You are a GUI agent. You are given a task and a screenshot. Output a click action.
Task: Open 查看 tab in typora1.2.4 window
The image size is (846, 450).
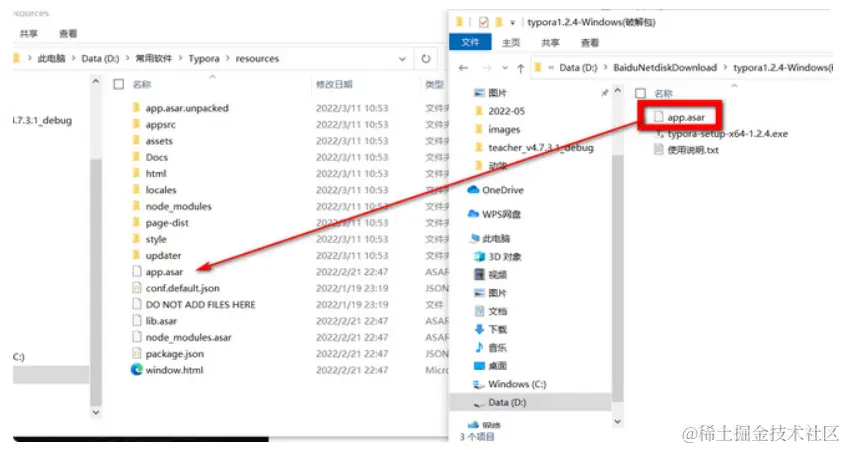pyautogui.click(x=589, y=43)
